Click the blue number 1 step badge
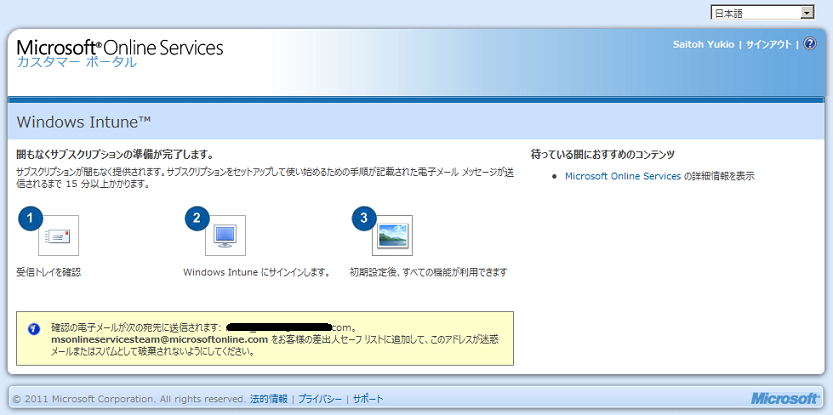833x415 pixels. pyautogui.click(x=31, y=218)
